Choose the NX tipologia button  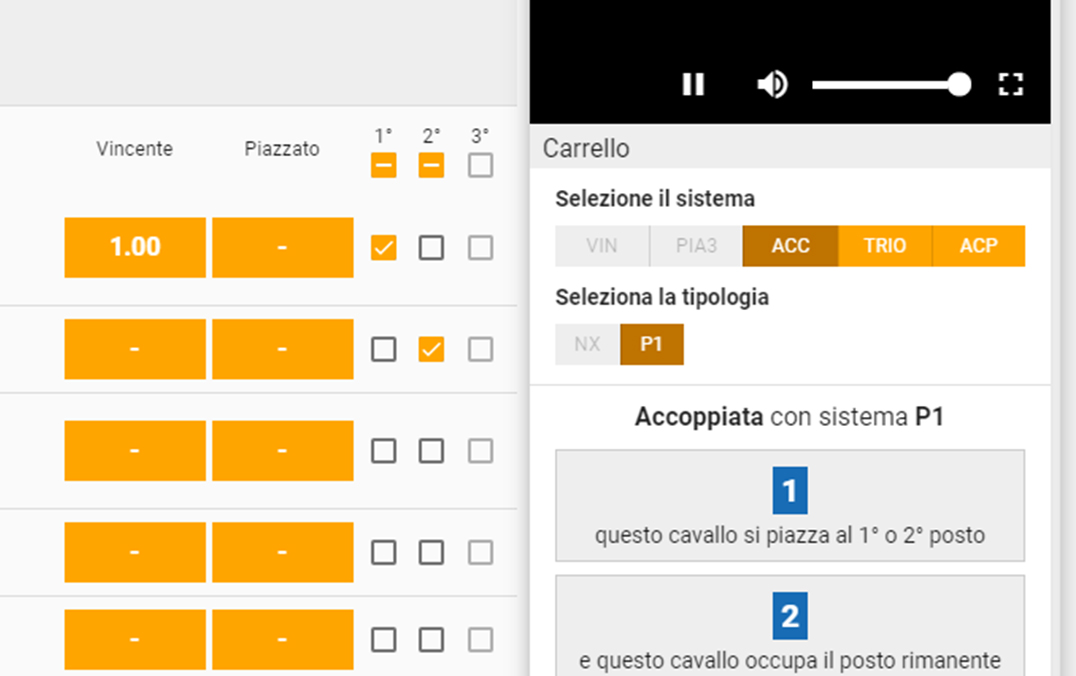(587, 345)
